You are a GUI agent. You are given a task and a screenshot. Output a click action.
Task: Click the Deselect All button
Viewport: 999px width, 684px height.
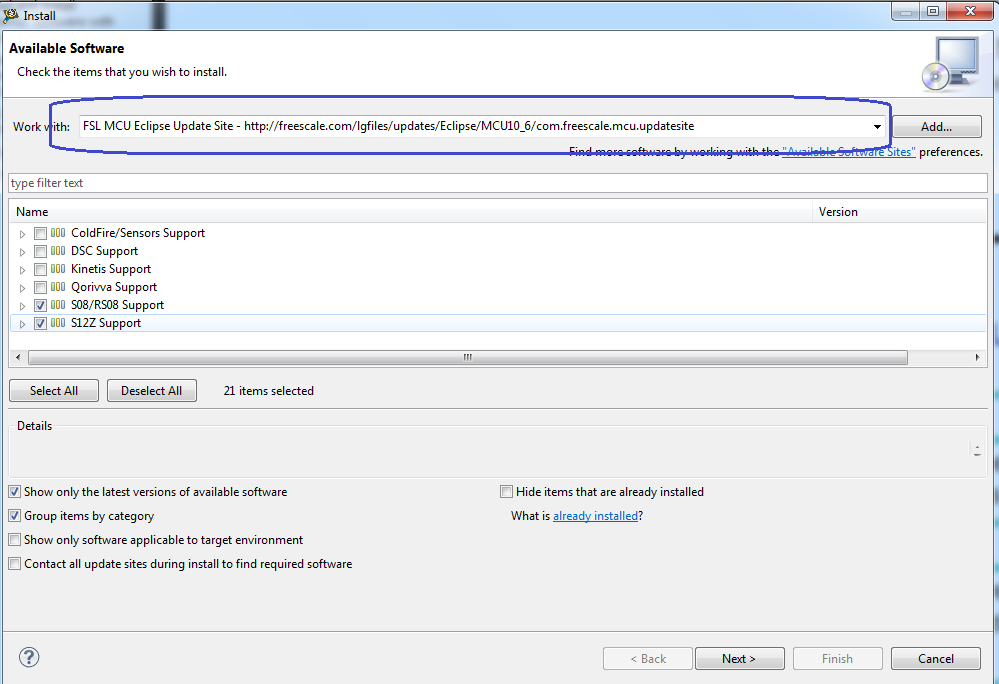(152, 390)
